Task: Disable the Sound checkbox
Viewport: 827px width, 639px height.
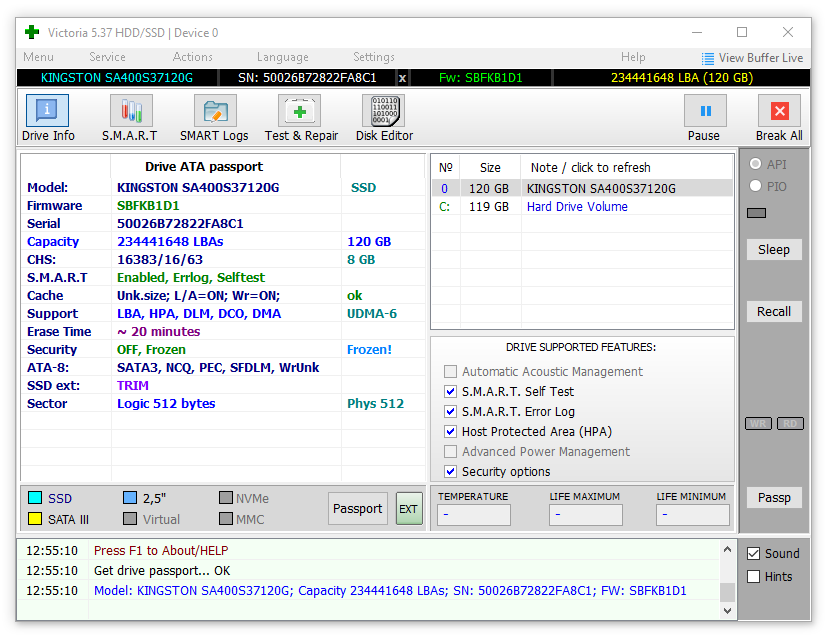Action: [x=753, y=554]
